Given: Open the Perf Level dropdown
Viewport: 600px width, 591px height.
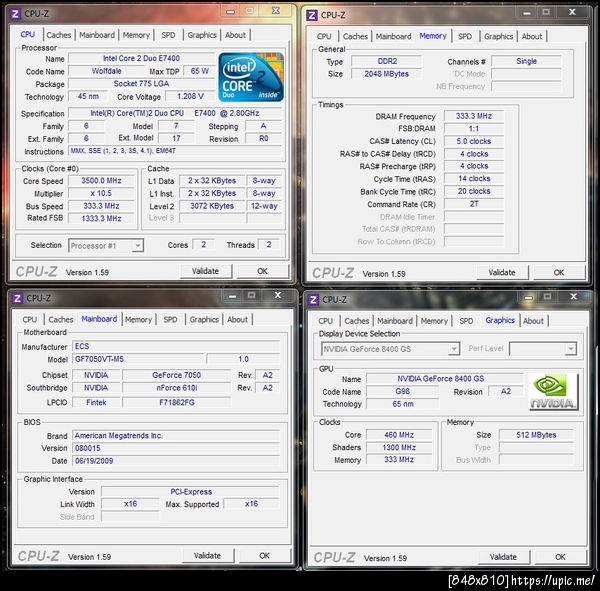Looking at the screenshot, I should 571,349.
